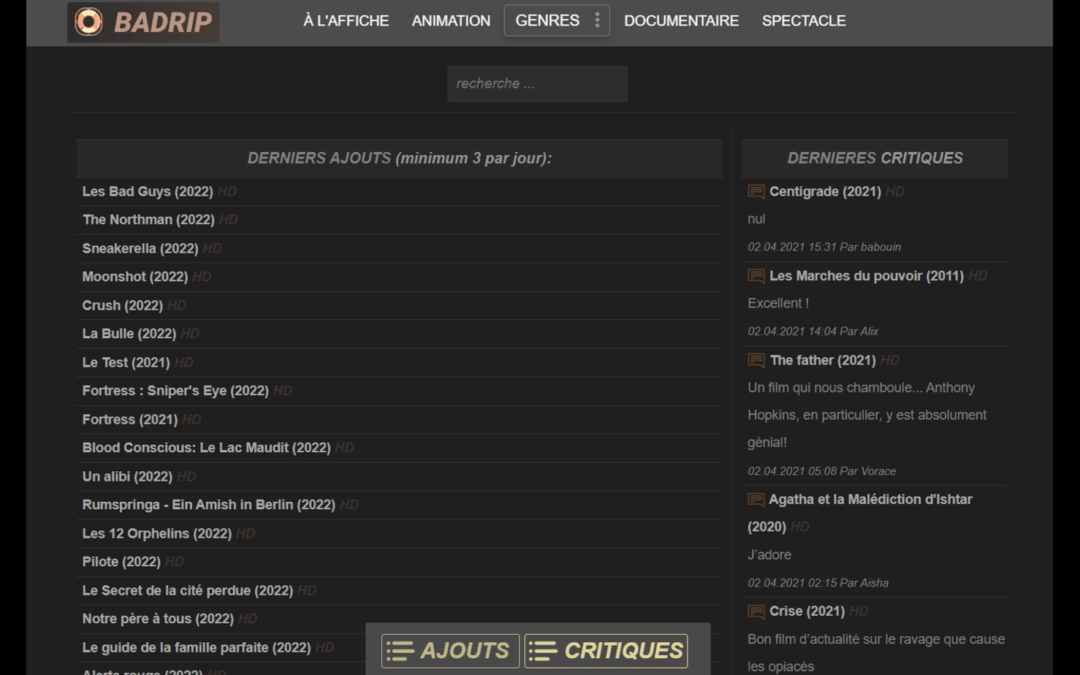Open Le guide de la famille parfaite

coord(196,647)
